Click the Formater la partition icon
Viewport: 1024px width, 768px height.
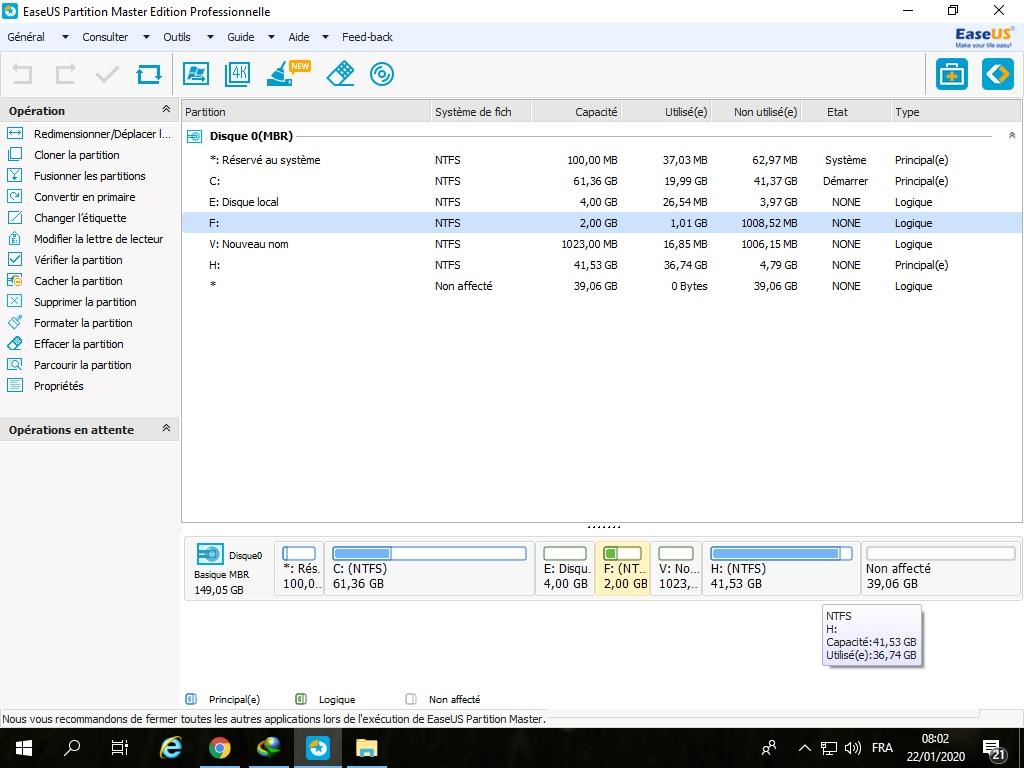pos(14,322)
